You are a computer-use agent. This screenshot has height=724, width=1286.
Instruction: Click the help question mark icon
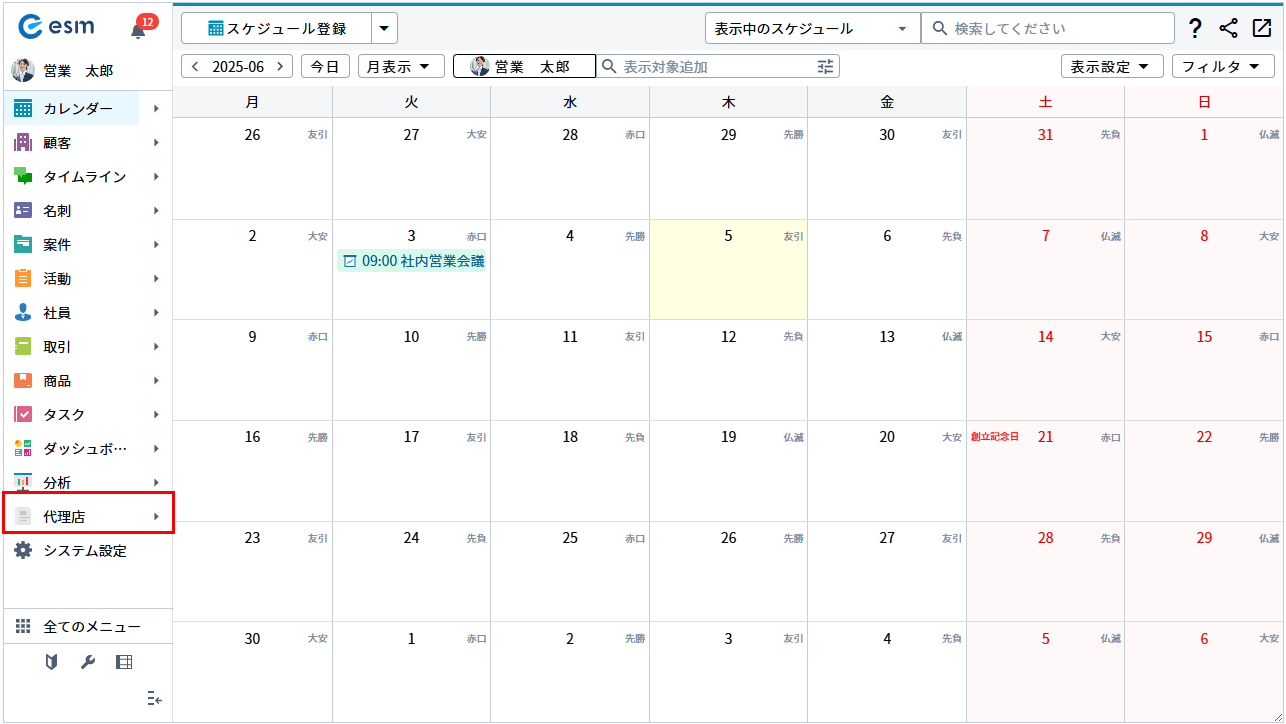(x=1195, y=29)
